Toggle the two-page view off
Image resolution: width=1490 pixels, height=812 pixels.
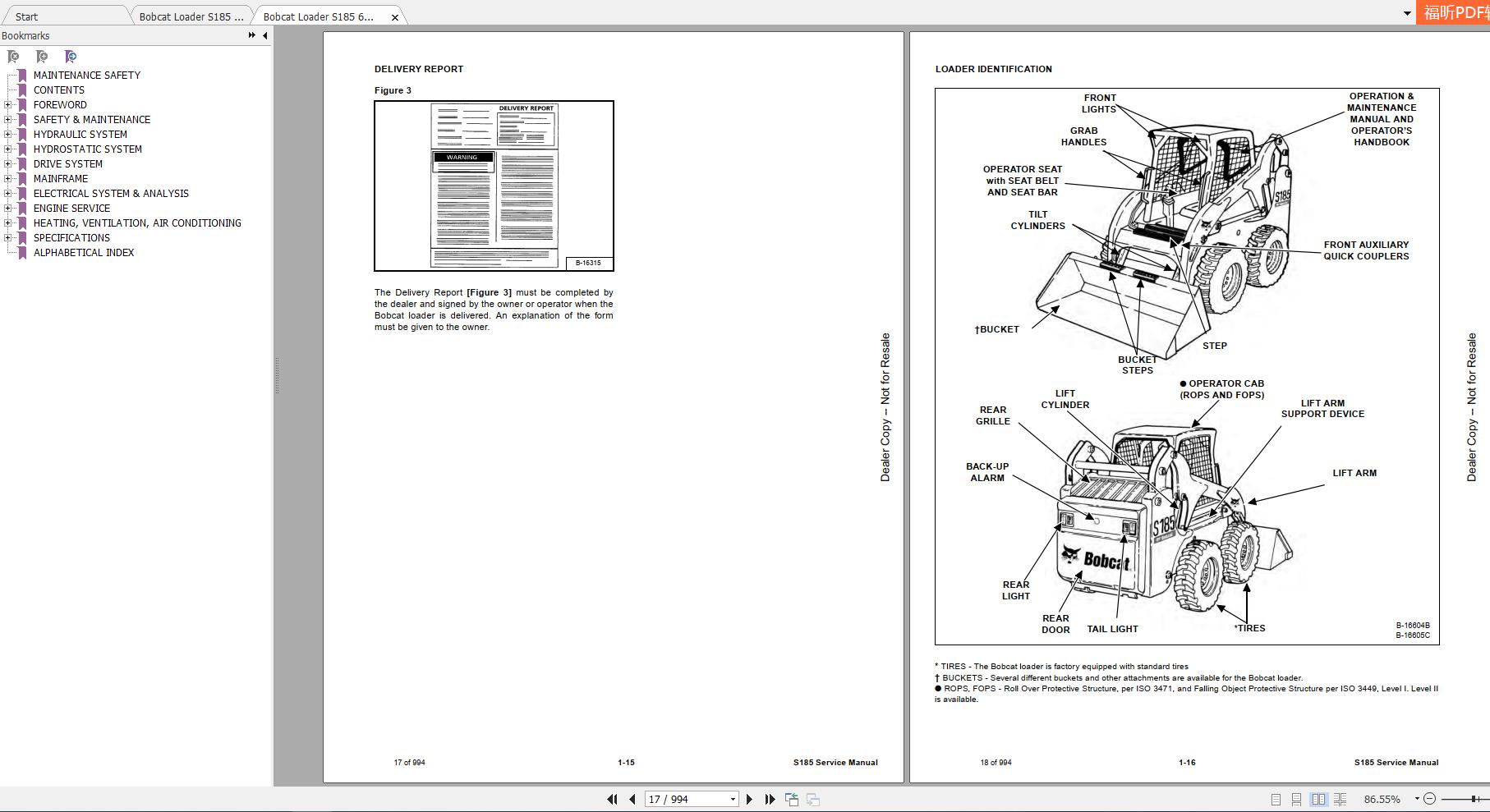(1320, 798)
